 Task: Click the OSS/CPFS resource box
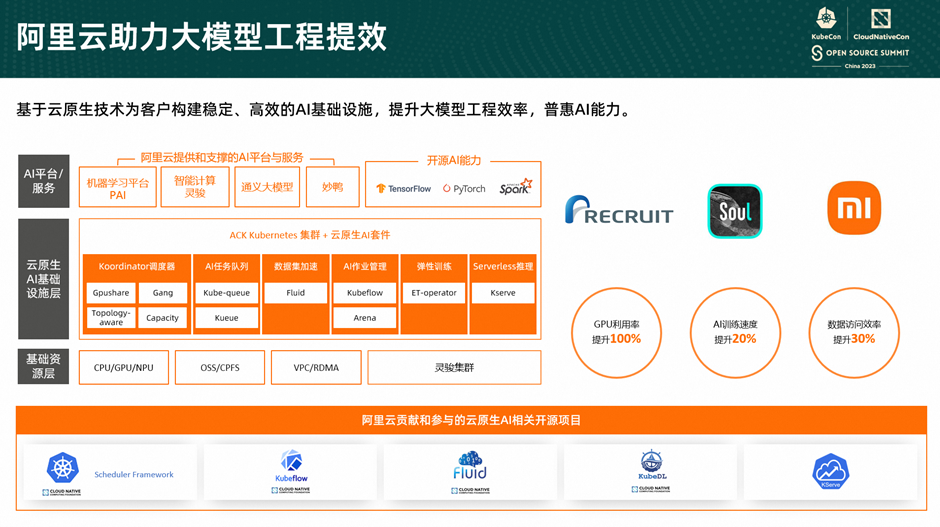[x=220, y=368]
